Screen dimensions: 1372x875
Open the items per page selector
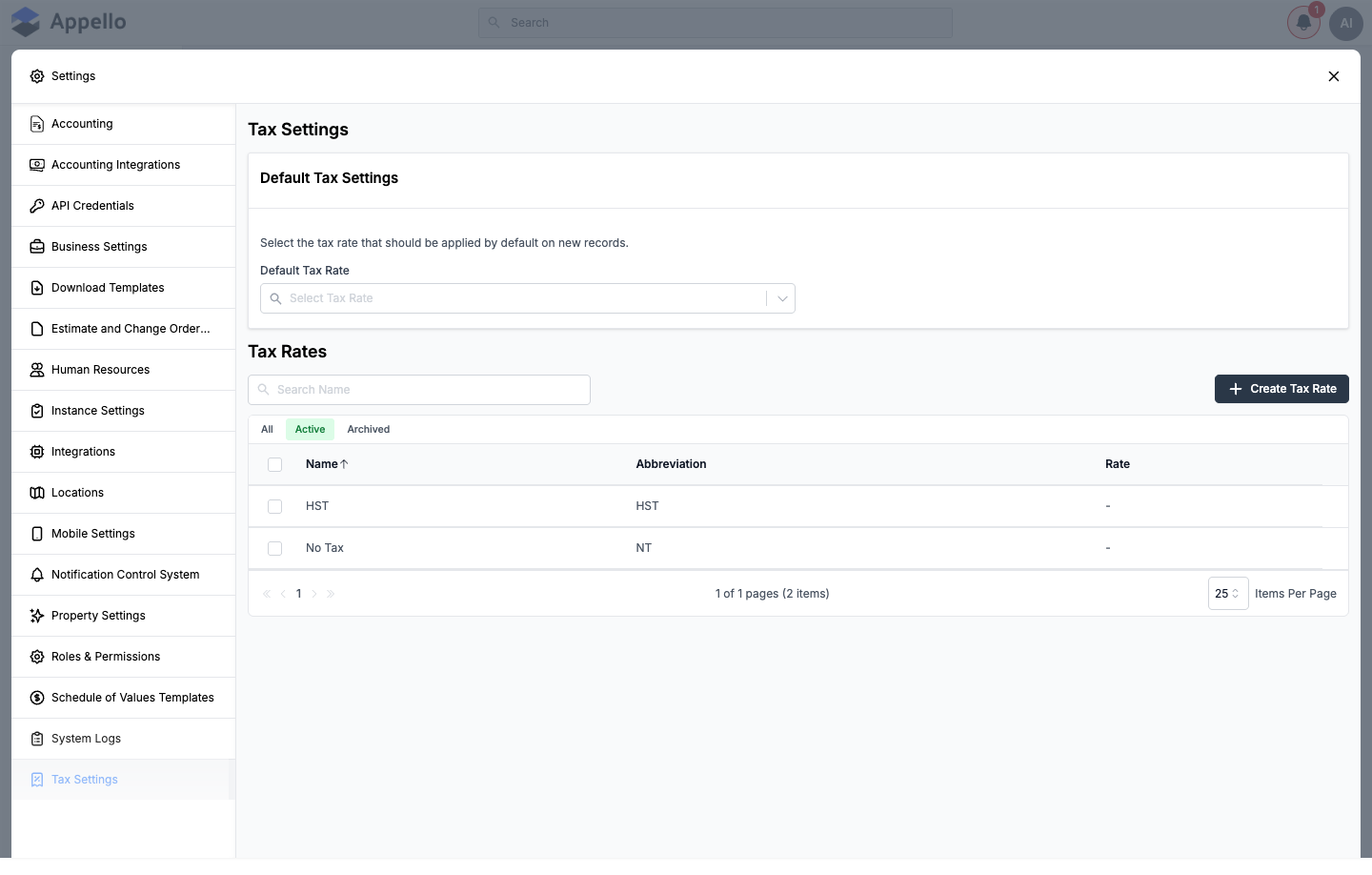[1228, 594]
